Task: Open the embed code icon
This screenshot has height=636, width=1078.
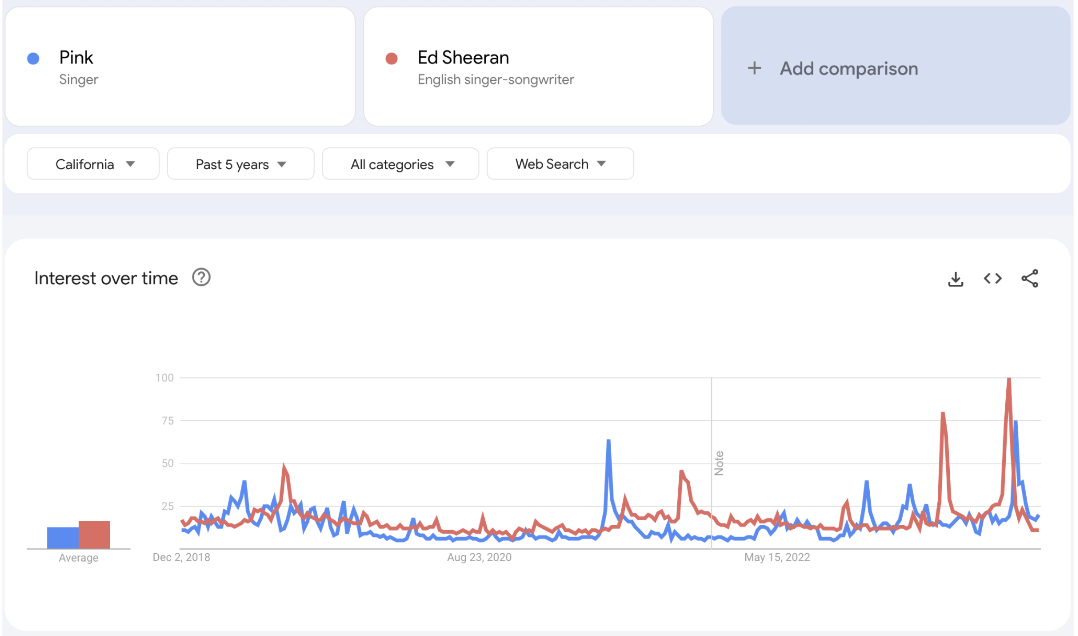Action: [992, 279]
